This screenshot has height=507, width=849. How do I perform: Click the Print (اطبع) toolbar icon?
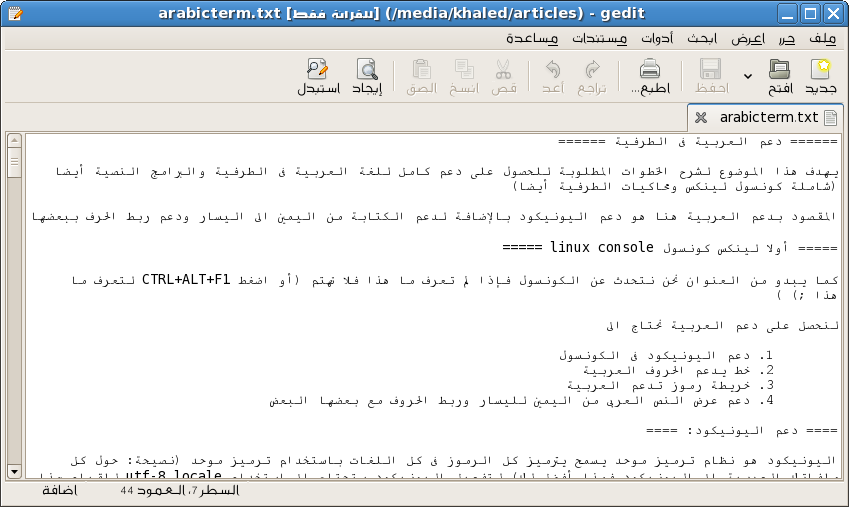650,70
